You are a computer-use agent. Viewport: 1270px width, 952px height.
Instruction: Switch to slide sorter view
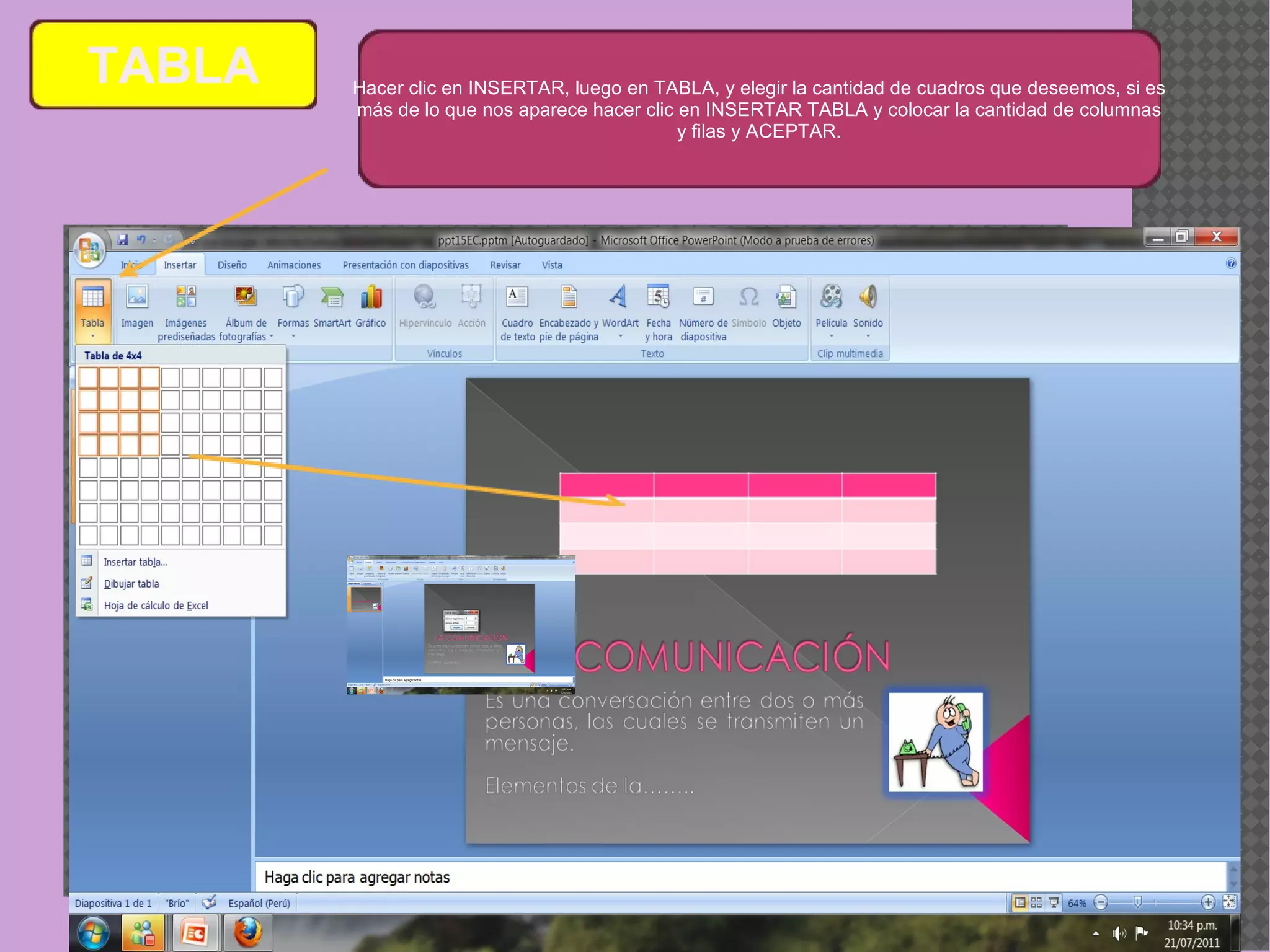tap(1036, 903)
